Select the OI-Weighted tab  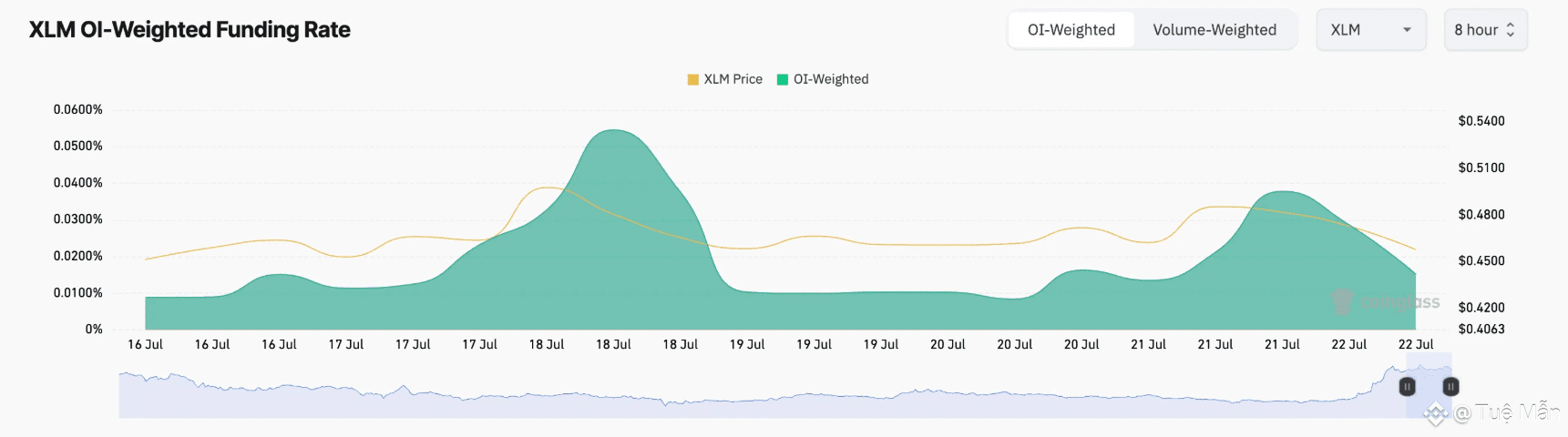(x=1071, y=30)
